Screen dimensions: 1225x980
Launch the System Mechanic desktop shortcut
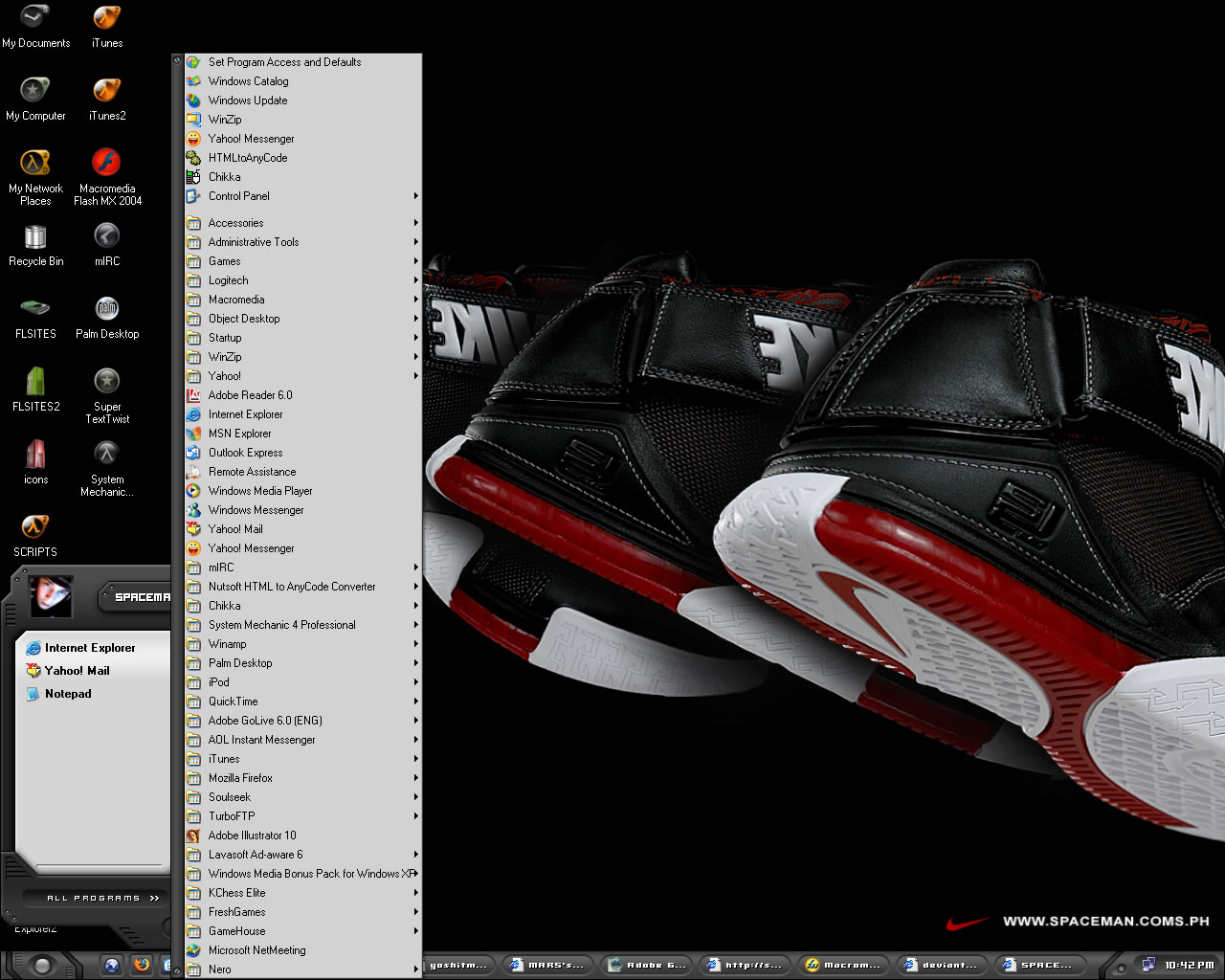point(107,468)
